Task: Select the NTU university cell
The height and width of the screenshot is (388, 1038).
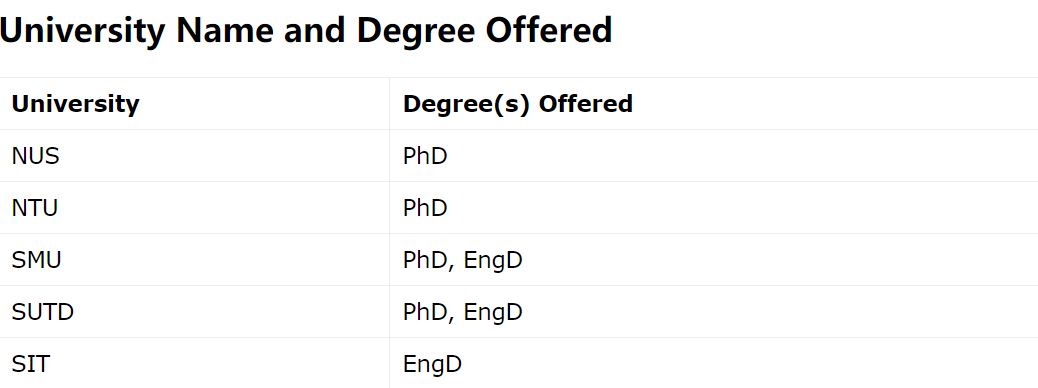Action: point(195,207)
